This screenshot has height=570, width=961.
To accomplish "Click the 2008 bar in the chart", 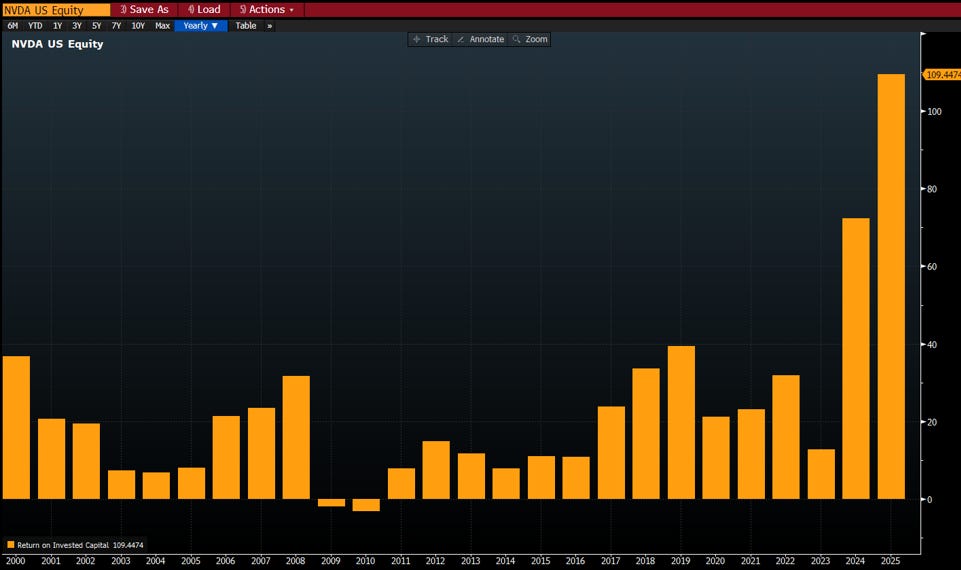I will 296,437.
